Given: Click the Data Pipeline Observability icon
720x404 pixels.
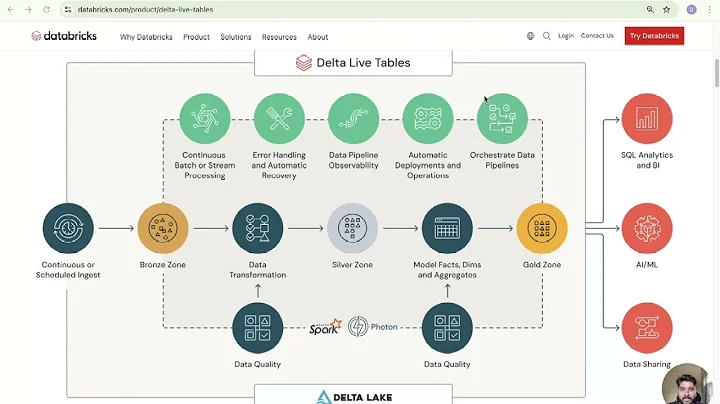Looking at the screenshot, I should 354,119.
